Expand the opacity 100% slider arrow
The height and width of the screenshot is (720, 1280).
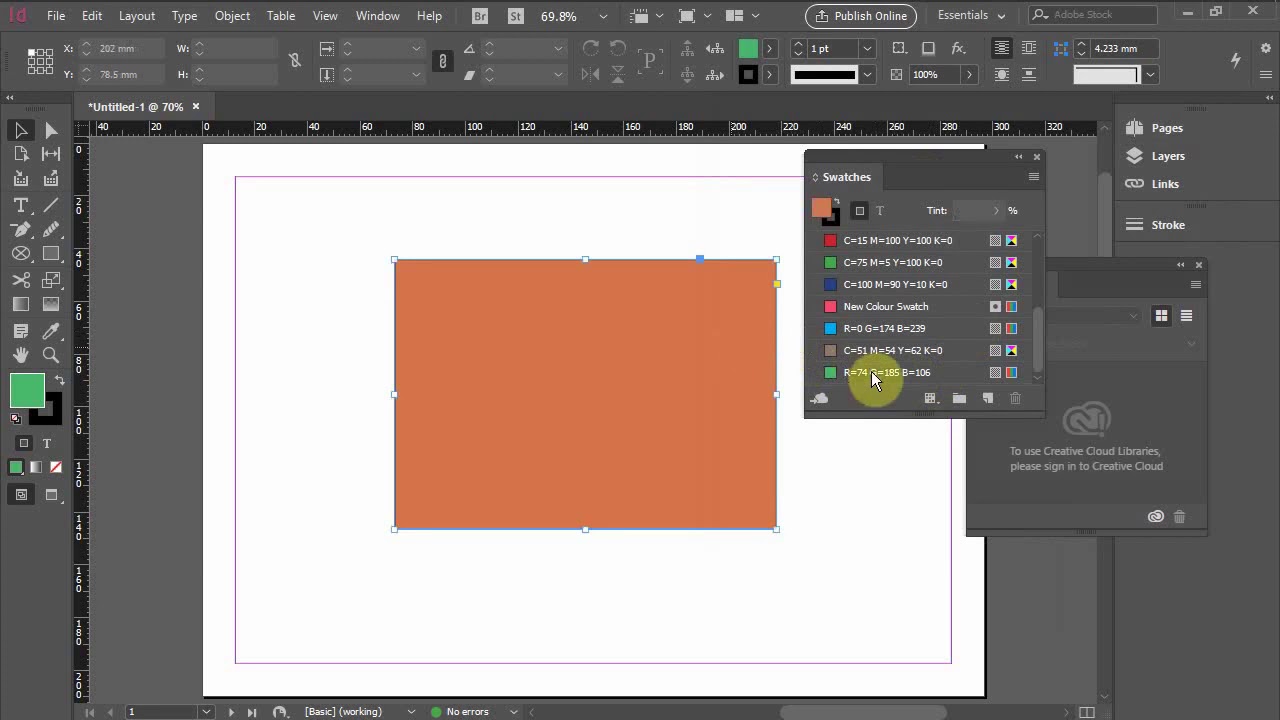(x=968, y=74)
